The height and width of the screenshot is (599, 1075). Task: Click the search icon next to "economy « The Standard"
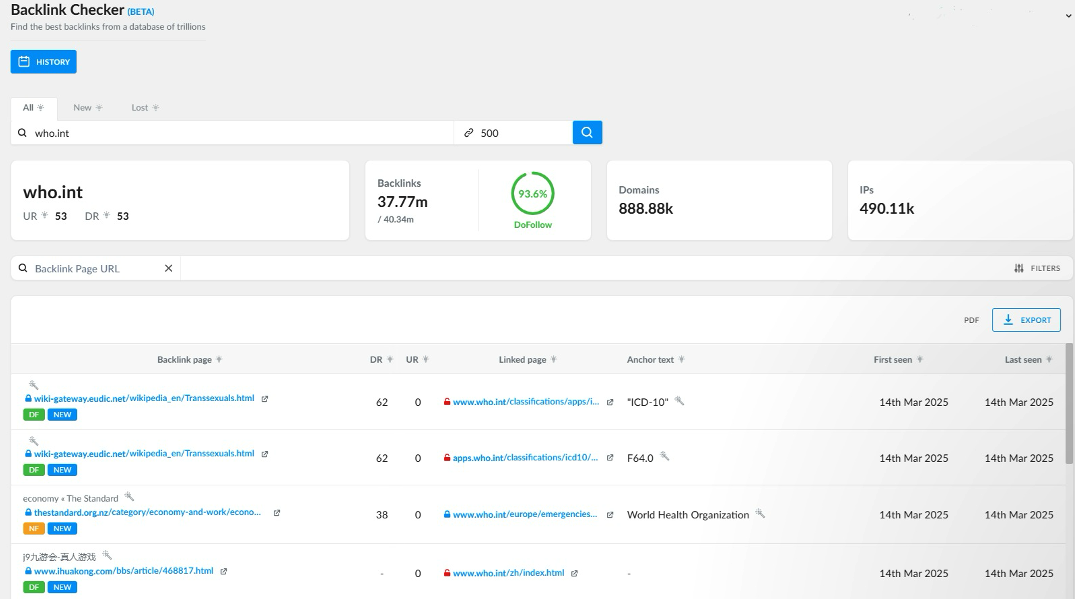point(129,497)
